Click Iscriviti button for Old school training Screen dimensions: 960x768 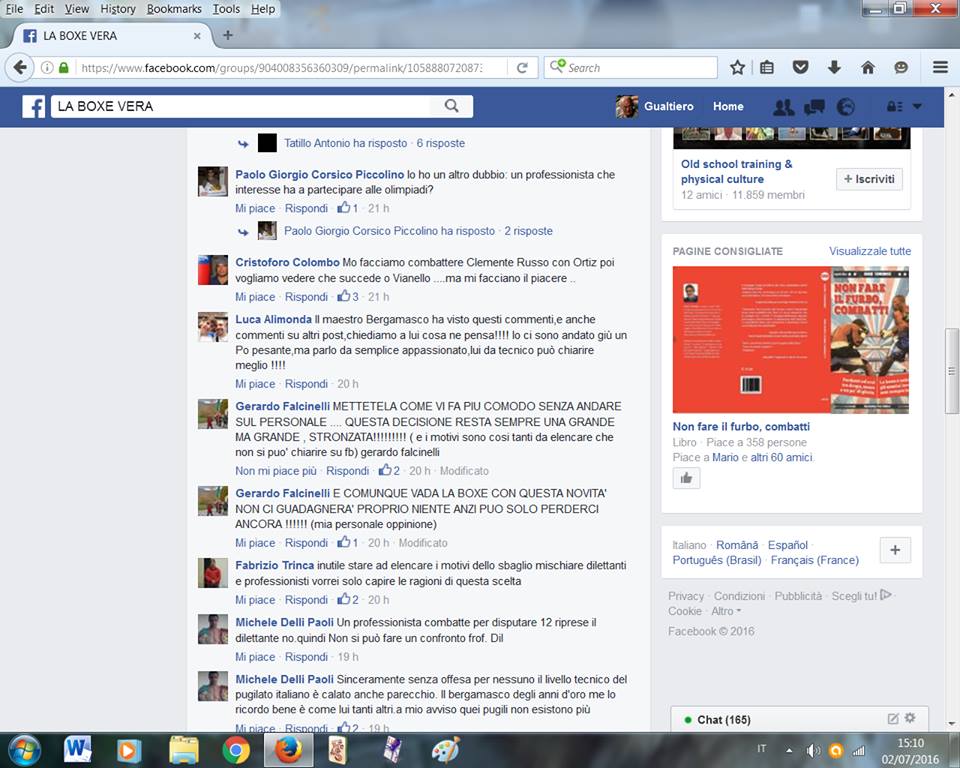(x=869, y=179)
